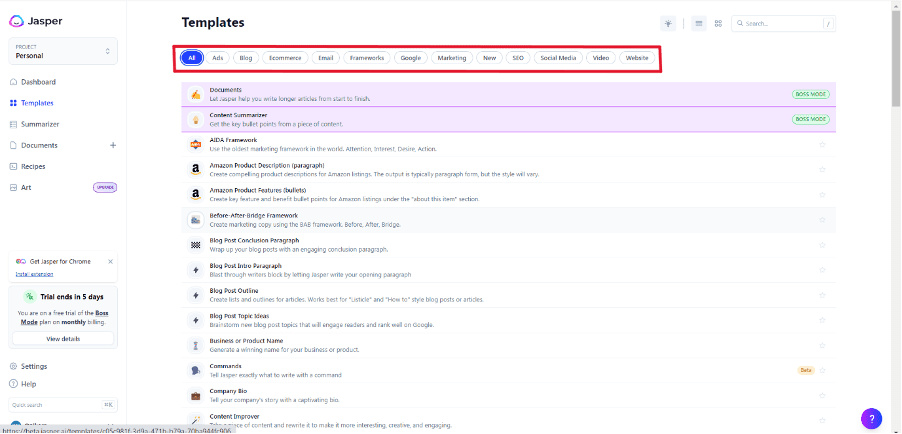
Task: Click Blog Post Outline icon
Action: (196, 295)
